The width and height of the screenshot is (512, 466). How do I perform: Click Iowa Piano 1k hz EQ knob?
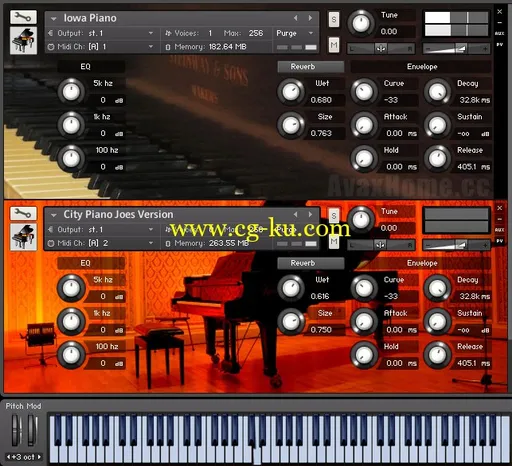click(71, 125)
